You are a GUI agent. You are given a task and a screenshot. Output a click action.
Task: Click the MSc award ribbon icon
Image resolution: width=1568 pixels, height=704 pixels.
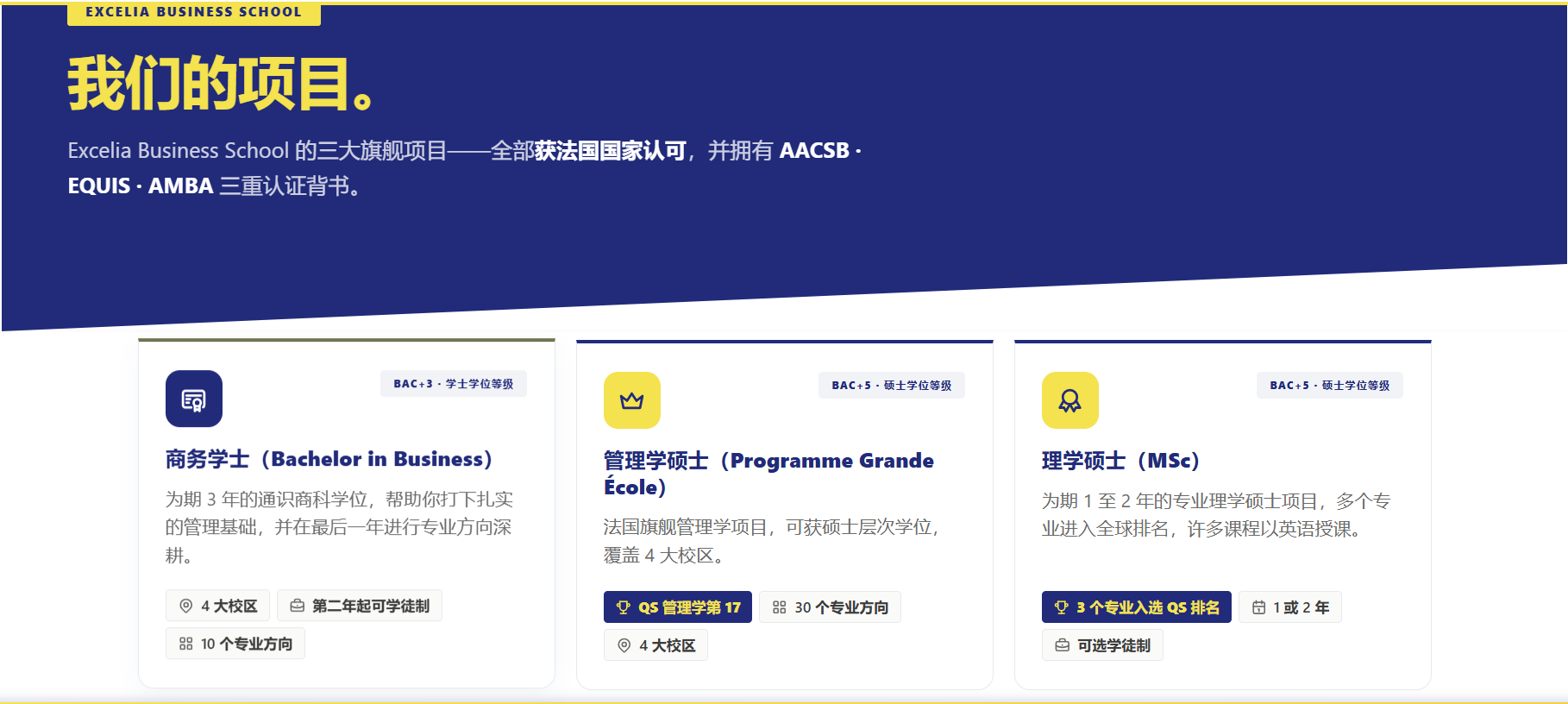(1070, 400)
